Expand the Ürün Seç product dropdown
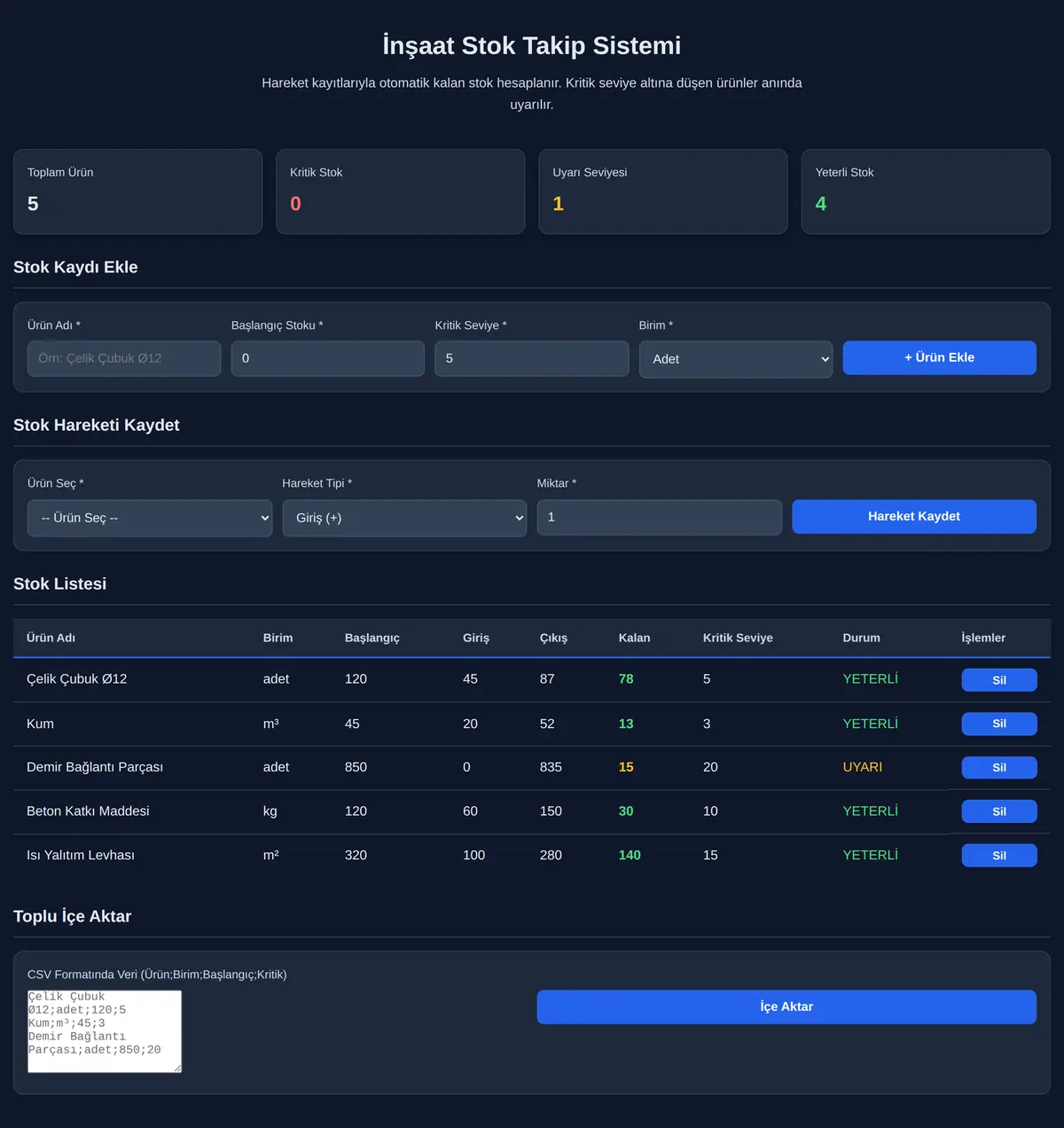Image resolution: width=1064 pixels, height=1128 pixels. pos(150,518)
